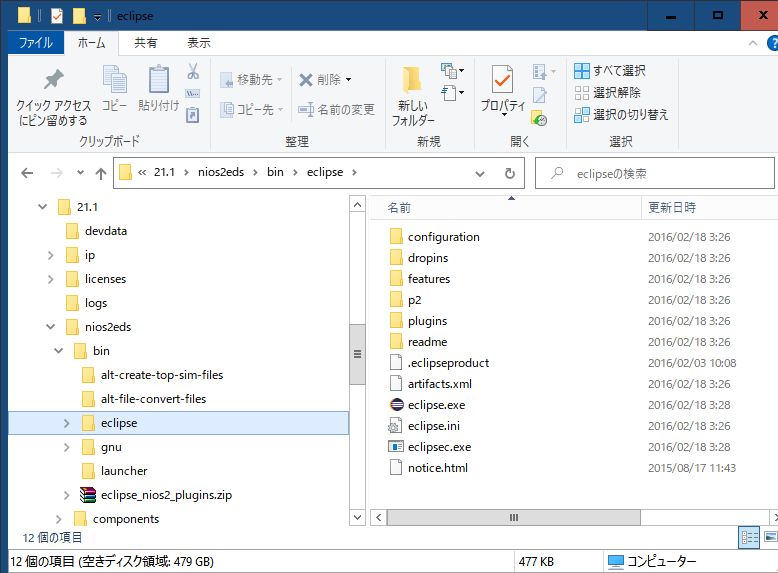Select the artifacts.xml file
The width and height of the screenshot is (778, 573).
coord(431,384)
